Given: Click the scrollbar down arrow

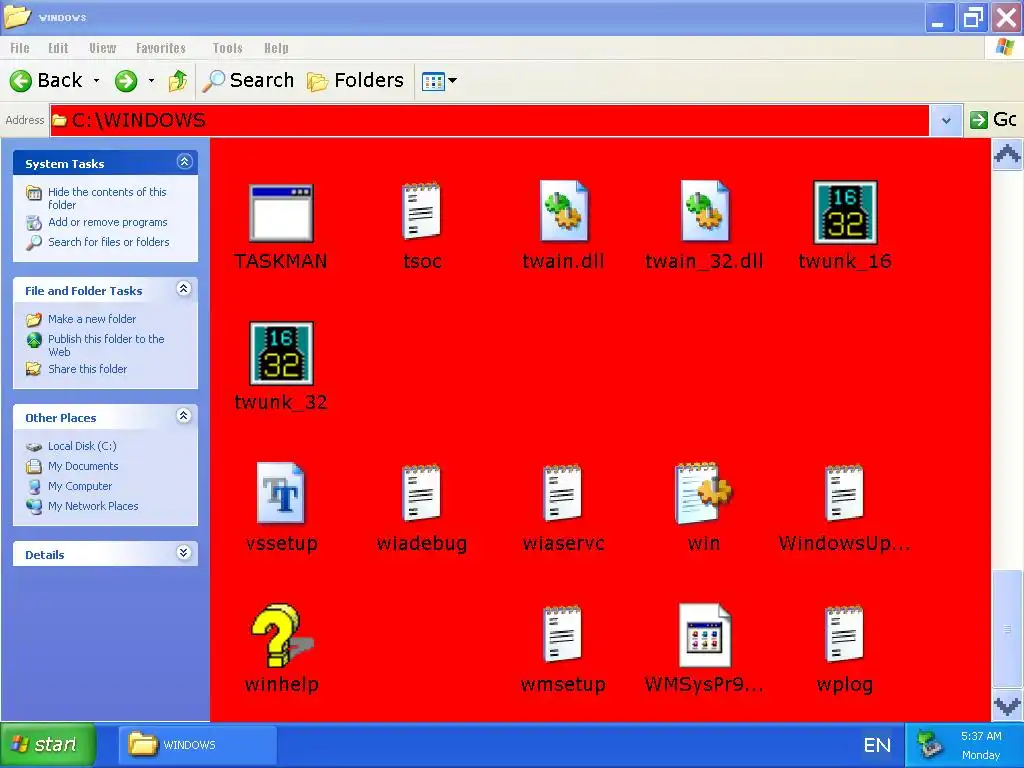Looking at the screenshot, I should pos(1007,705).
